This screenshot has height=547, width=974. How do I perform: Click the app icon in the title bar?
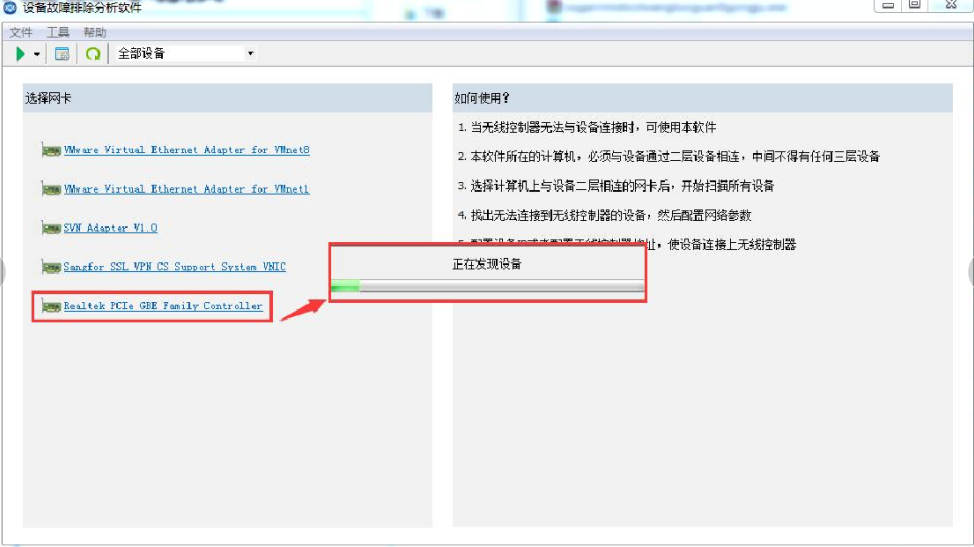tap(9, 7)
